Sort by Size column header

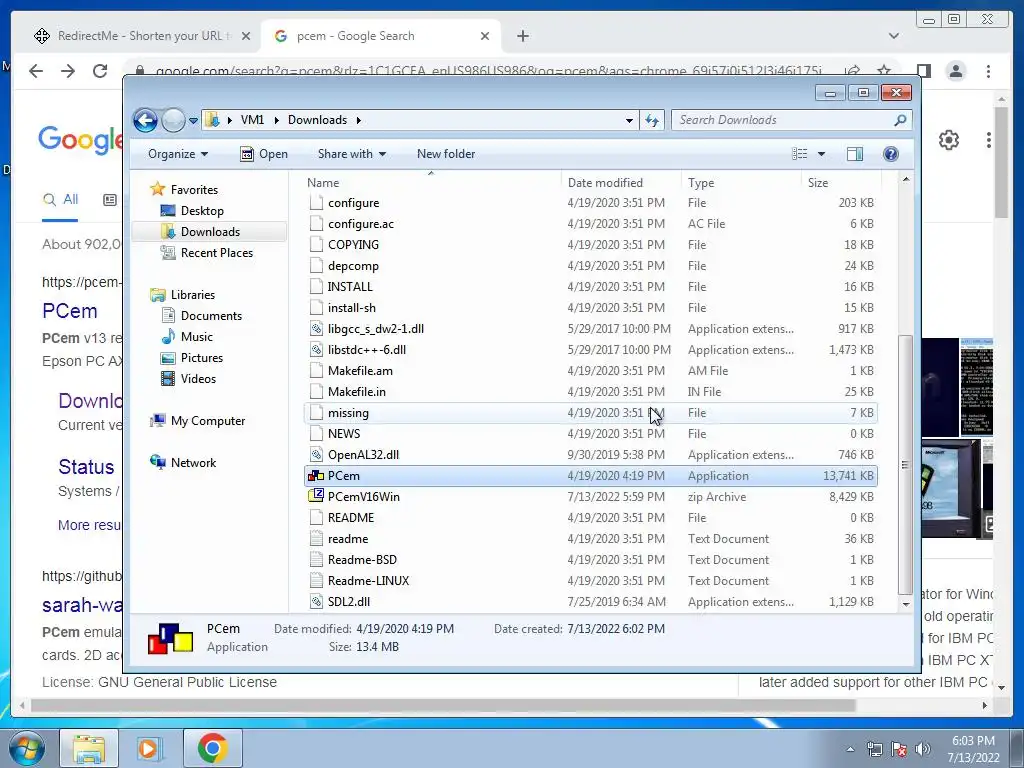coord(841,183)
